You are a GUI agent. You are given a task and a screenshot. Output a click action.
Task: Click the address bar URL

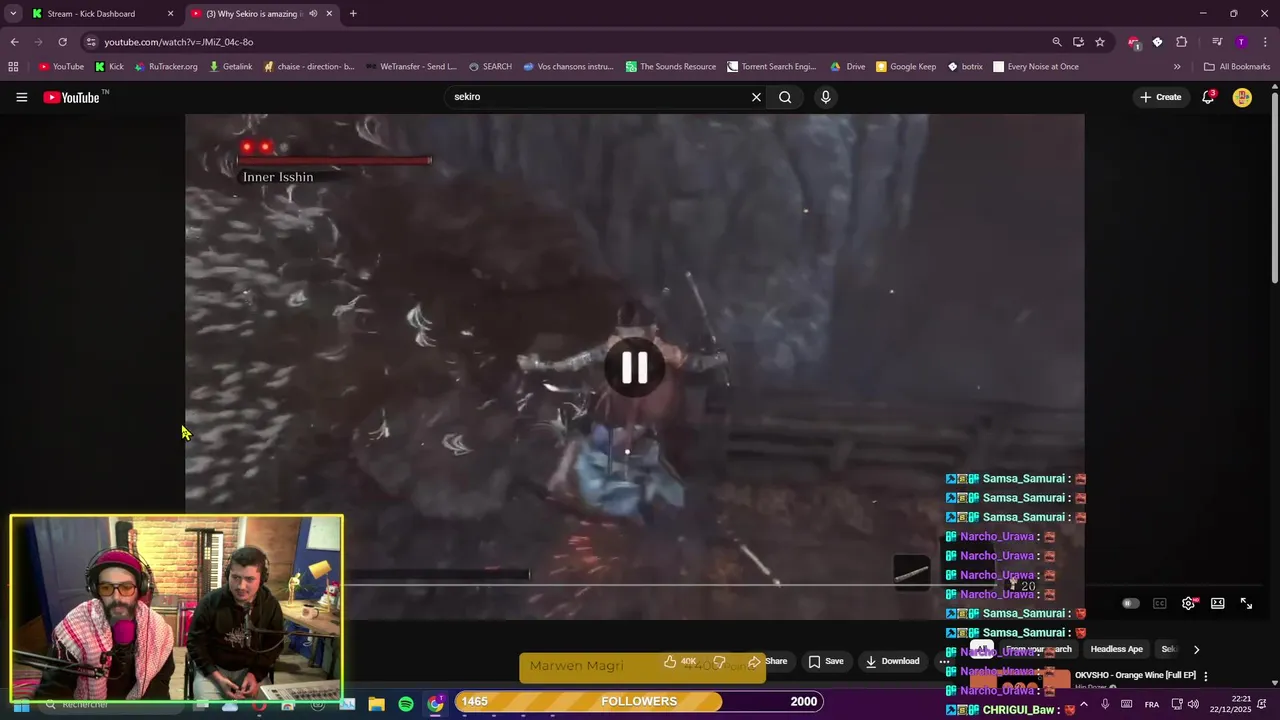coord(179,42)
